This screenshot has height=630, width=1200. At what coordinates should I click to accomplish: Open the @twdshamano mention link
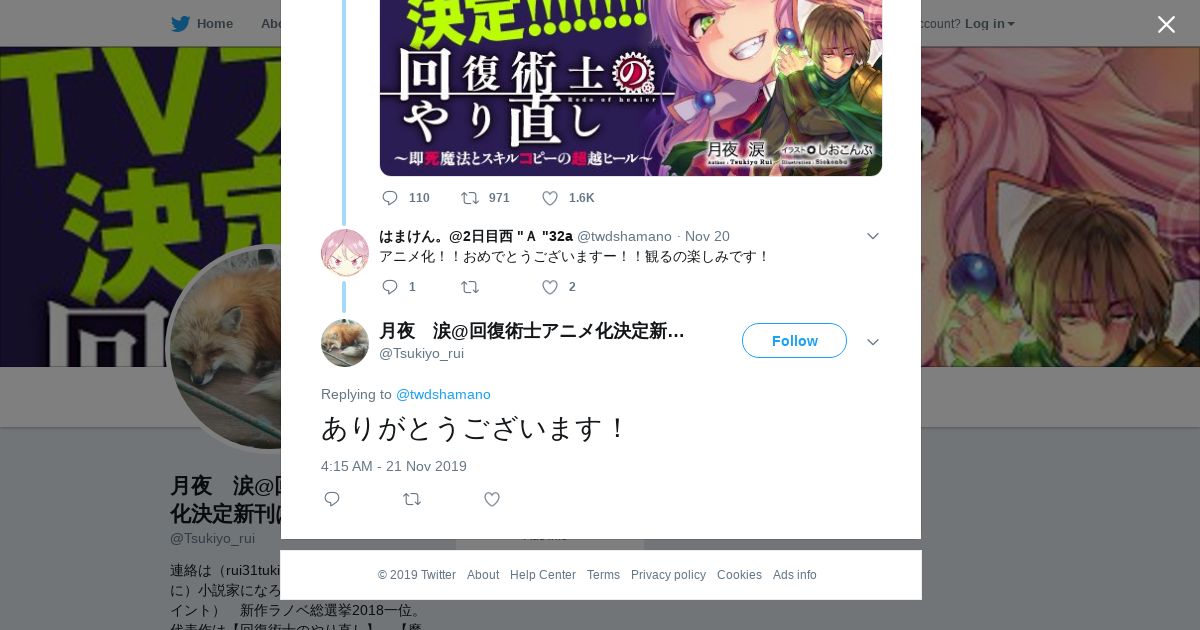[x=443, y=395]
